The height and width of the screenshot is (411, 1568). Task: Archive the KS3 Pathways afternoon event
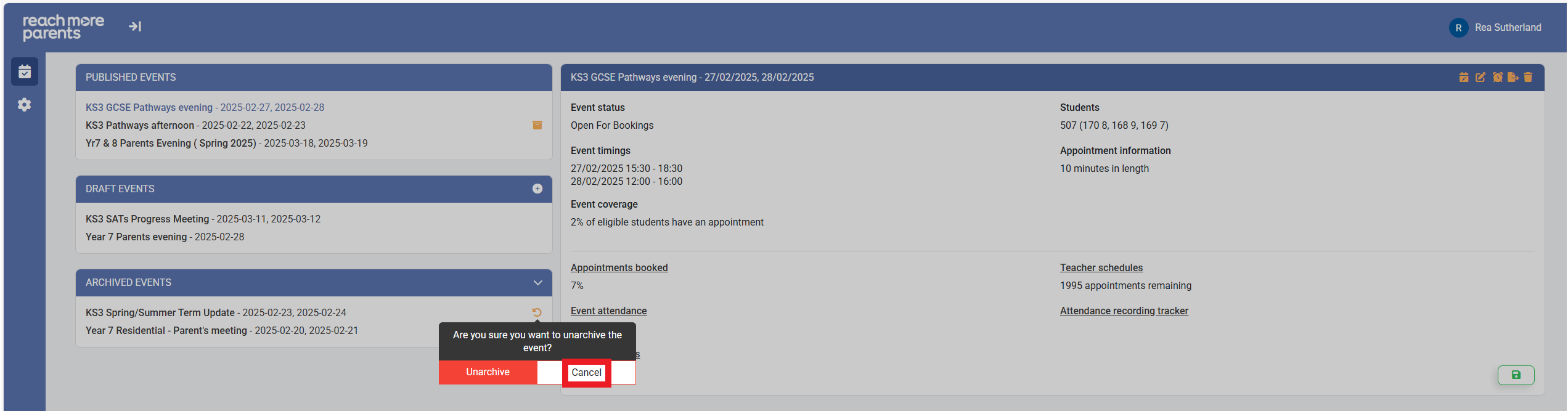tap(537, 125)
